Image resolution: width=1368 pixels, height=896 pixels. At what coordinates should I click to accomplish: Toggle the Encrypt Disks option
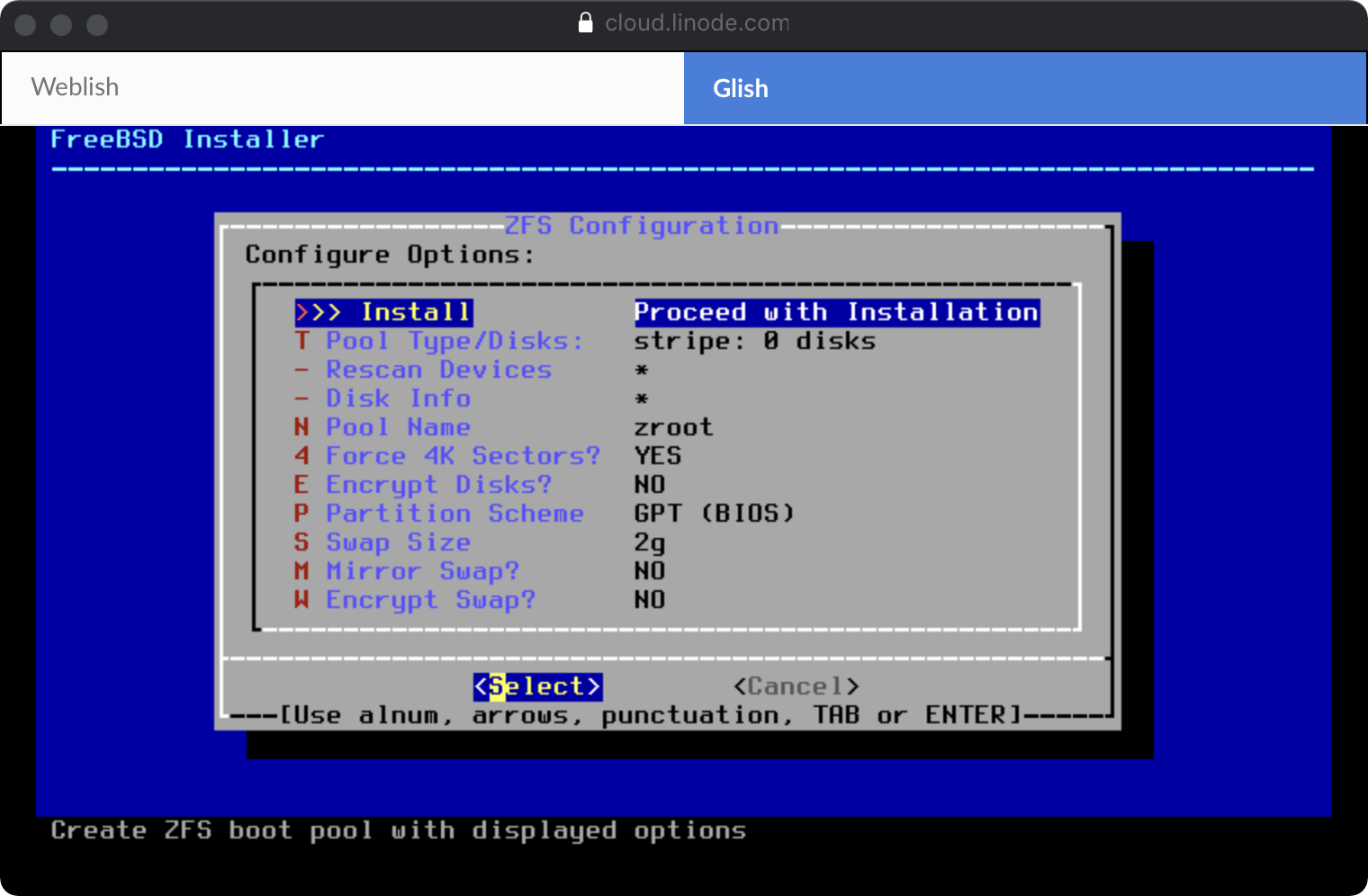pos(438,485)
